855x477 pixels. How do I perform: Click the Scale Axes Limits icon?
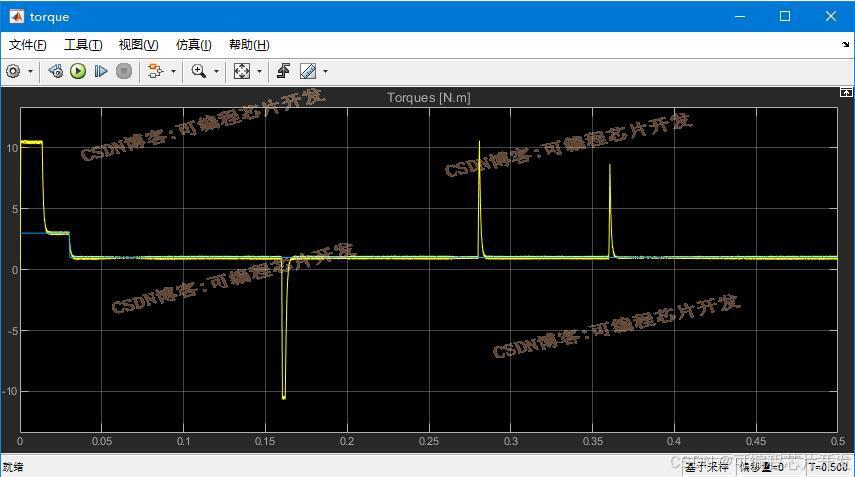tap(242, 71)
